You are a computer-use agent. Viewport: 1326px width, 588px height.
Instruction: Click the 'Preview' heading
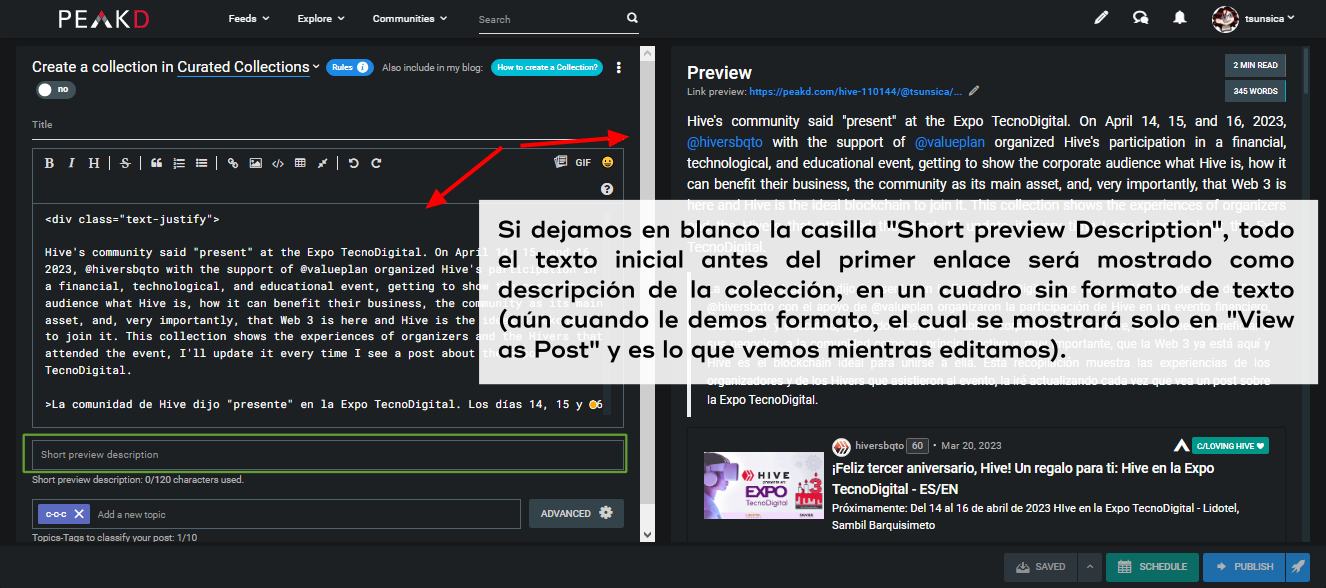[720, 73]
